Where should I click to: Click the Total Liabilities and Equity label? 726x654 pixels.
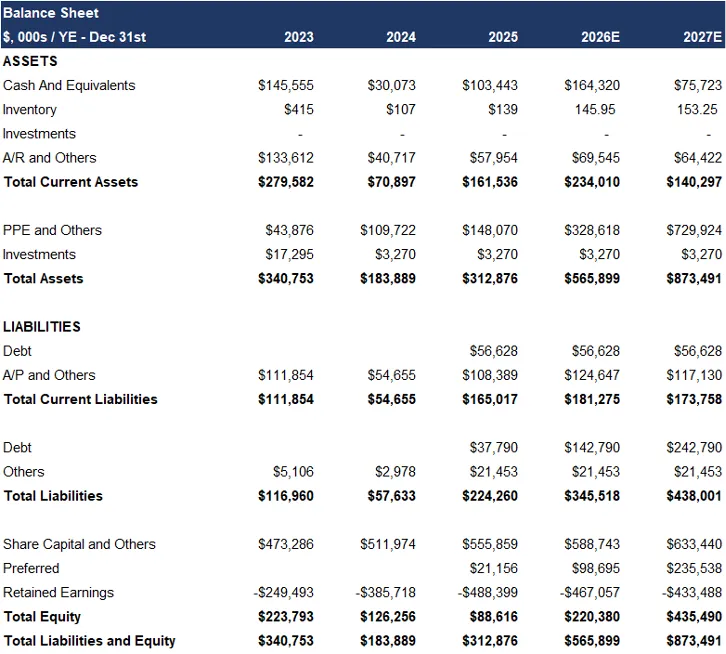(89, 640)
